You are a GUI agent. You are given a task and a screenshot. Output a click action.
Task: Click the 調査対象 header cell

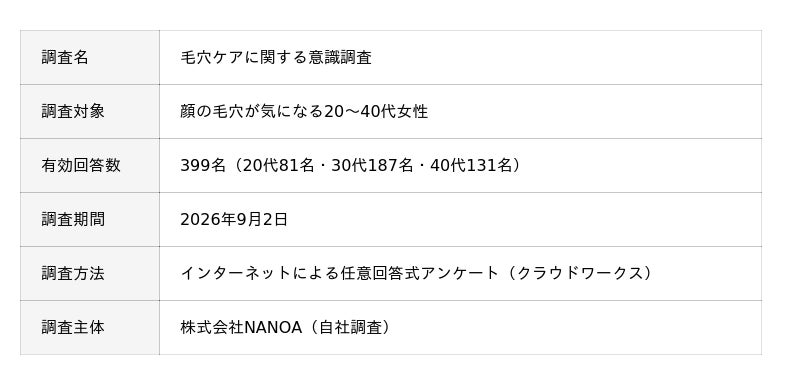pyautogui.click(x=90, y=112)
